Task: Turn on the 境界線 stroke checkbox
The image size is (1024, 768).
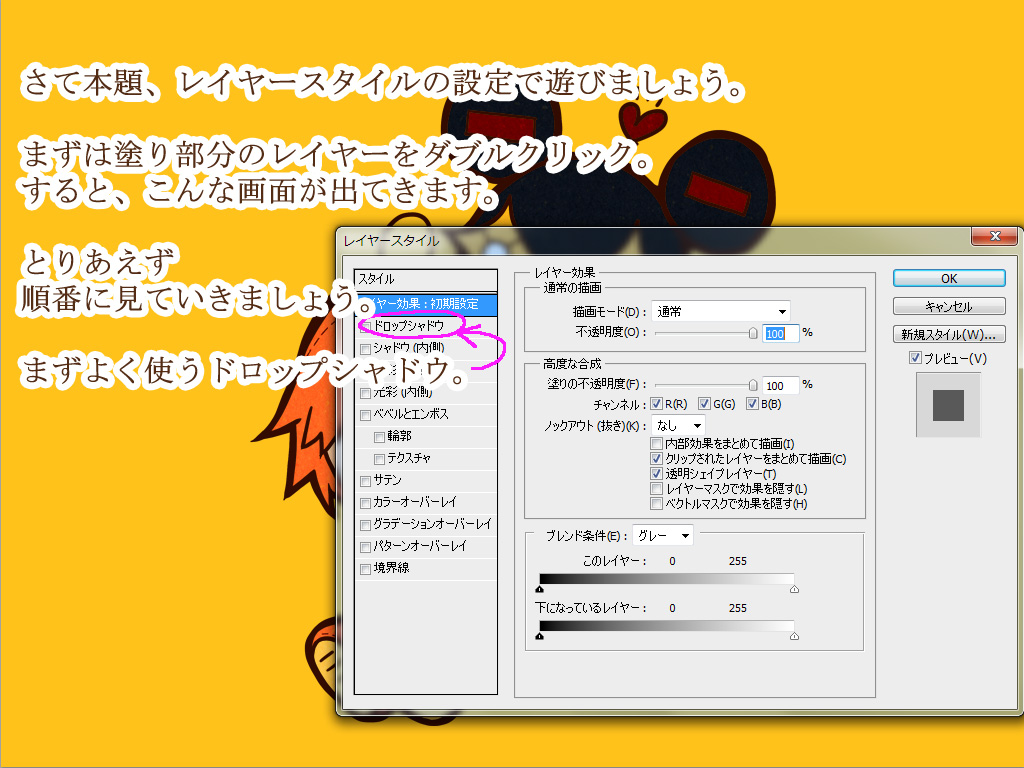Action: pyautogui.click(x=366, y=568)
